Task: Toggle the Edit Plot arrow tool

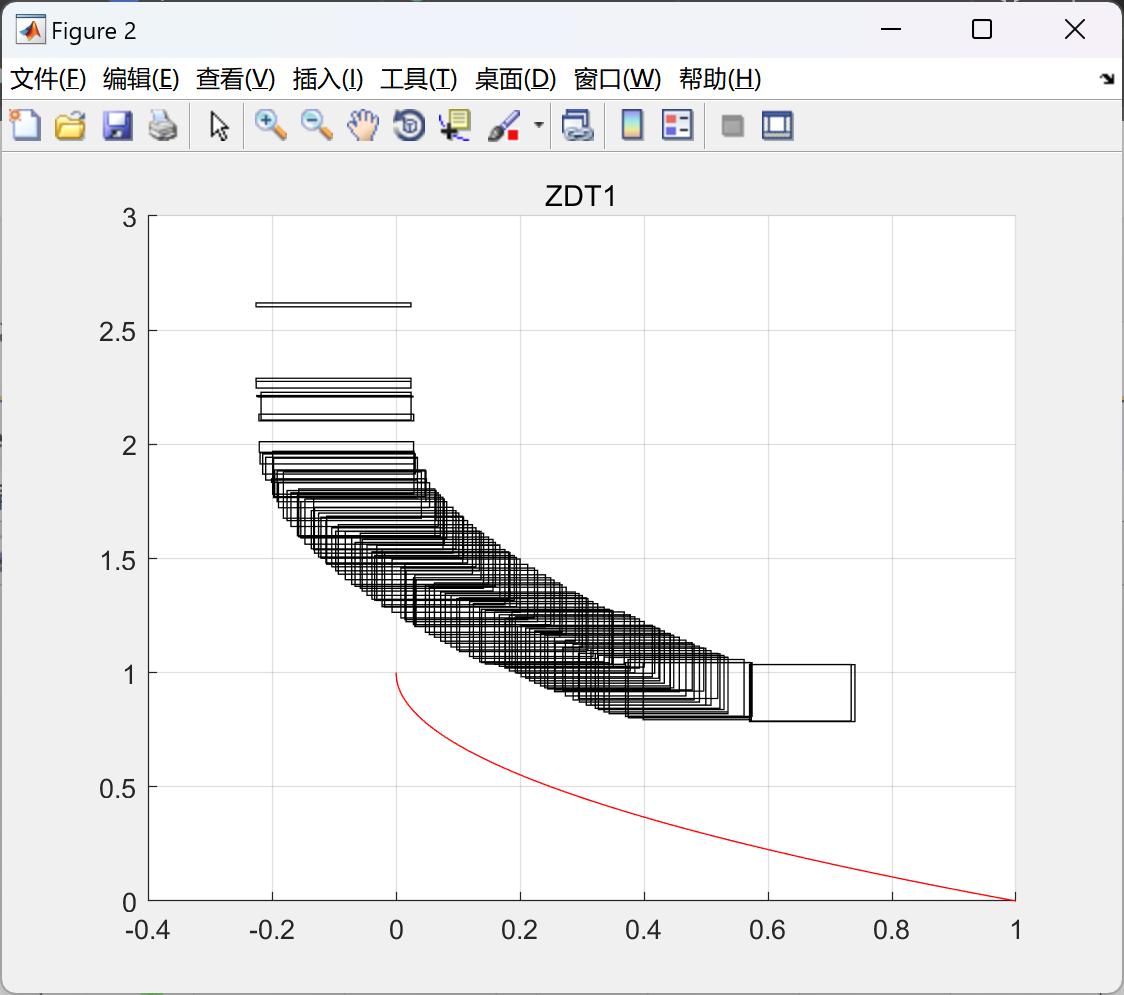Action: point(219,126)
